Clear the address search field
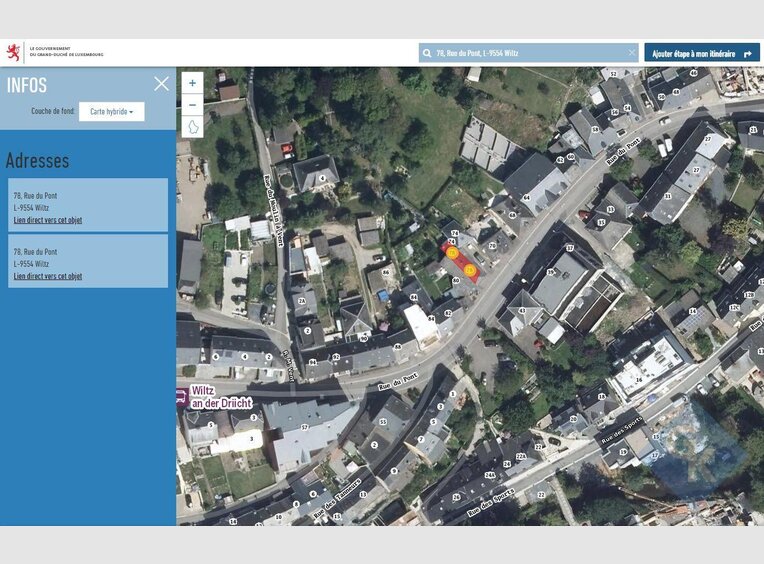 (631, 53)
